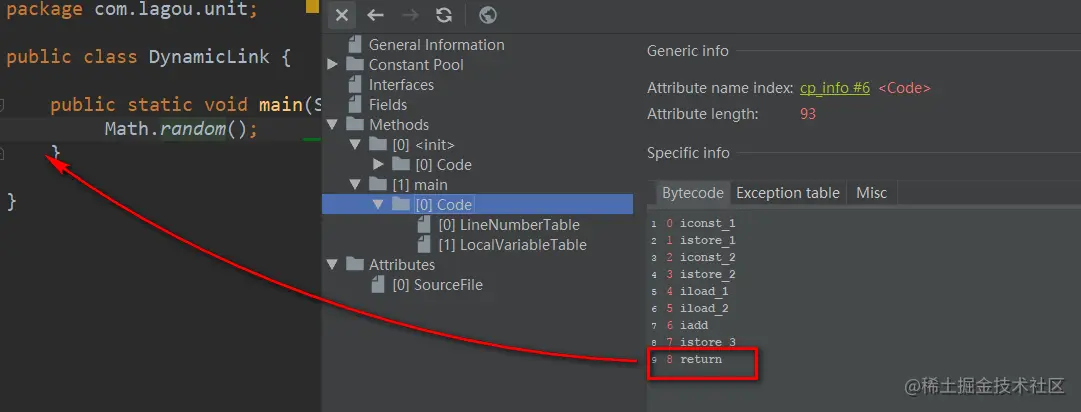Select [1] main in the tree
The width and height of the screenshot is (1081, 412).
[x=420, y=185]
